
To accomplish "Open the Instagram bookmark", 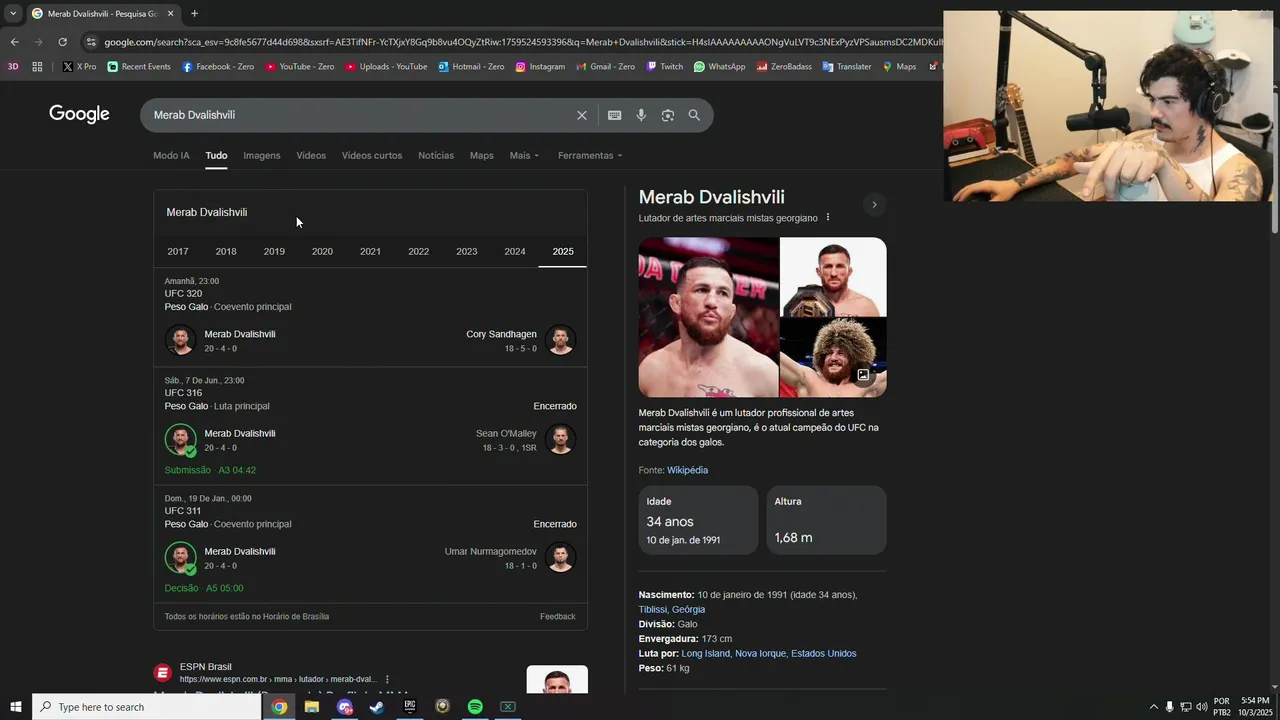I will pyautogui.click(x=540, y=67).
